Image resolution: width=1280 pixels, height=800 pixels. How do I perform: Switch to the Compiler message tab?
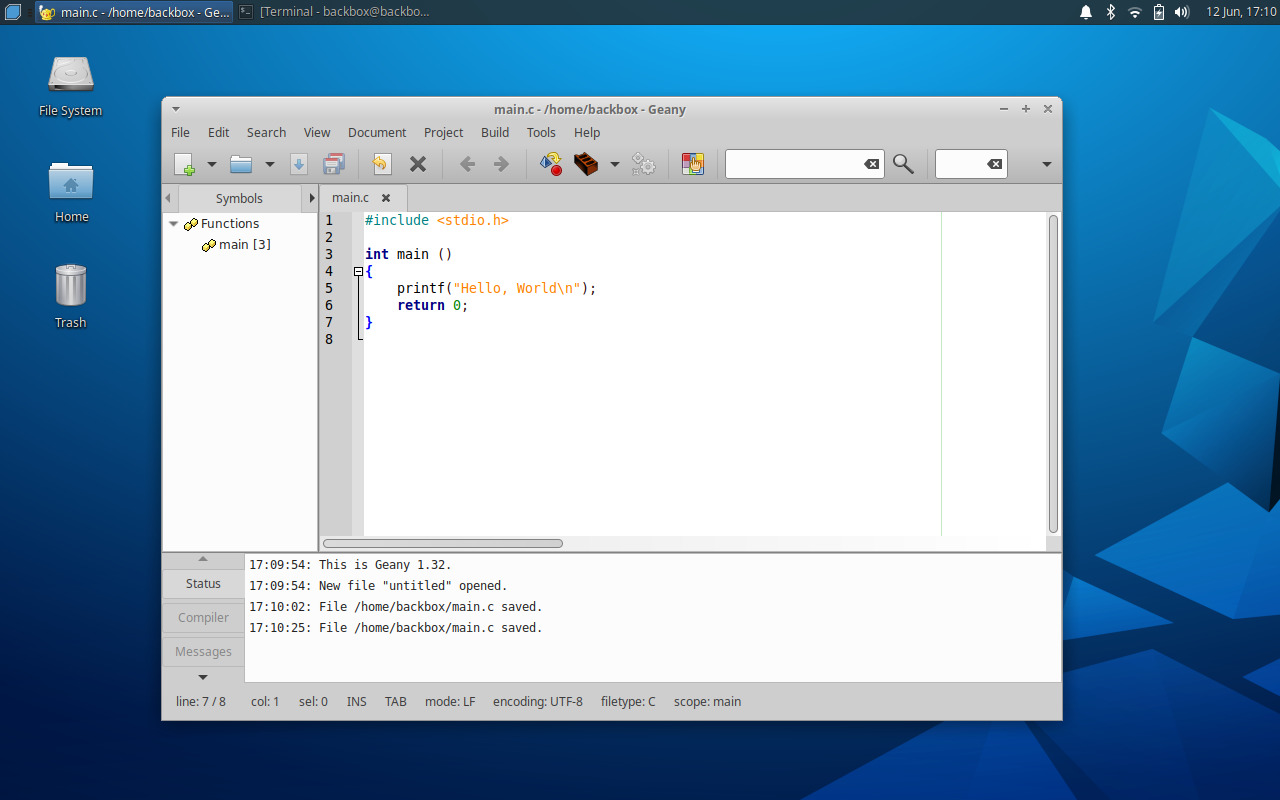click(202, 617)
